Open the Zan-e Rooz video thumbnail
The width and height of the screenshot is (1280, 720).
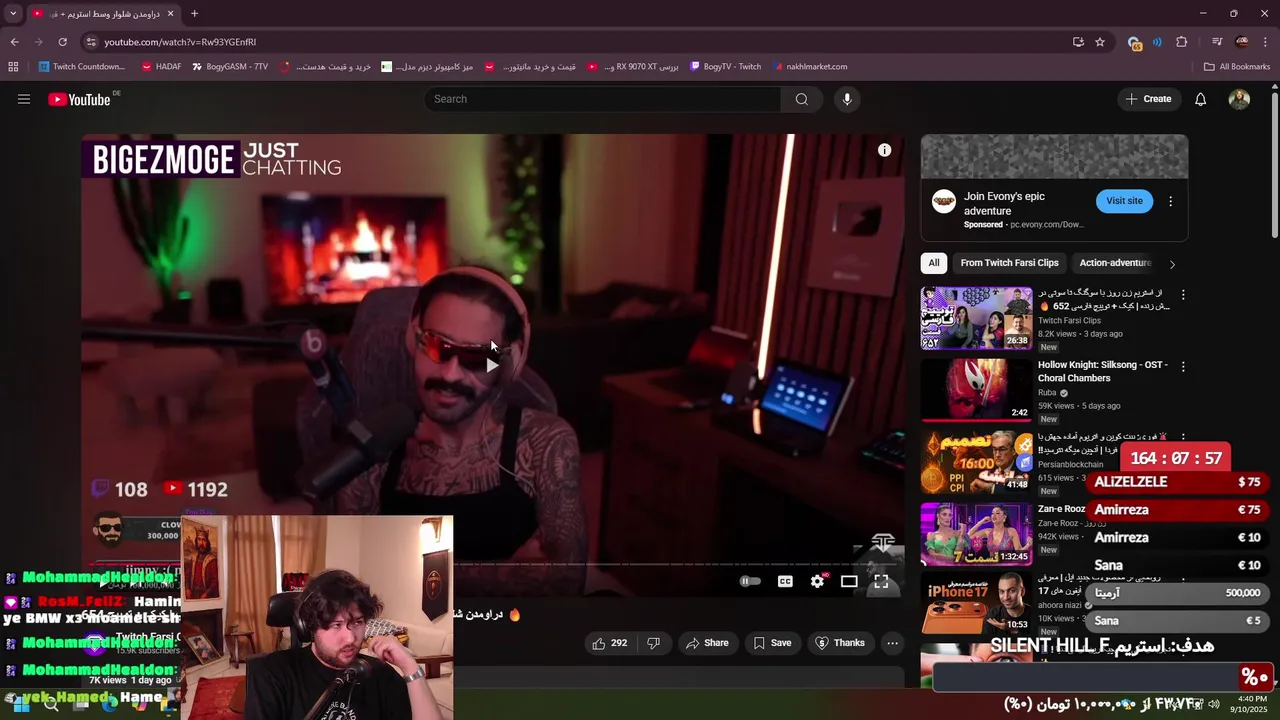(x=976, y=533)
